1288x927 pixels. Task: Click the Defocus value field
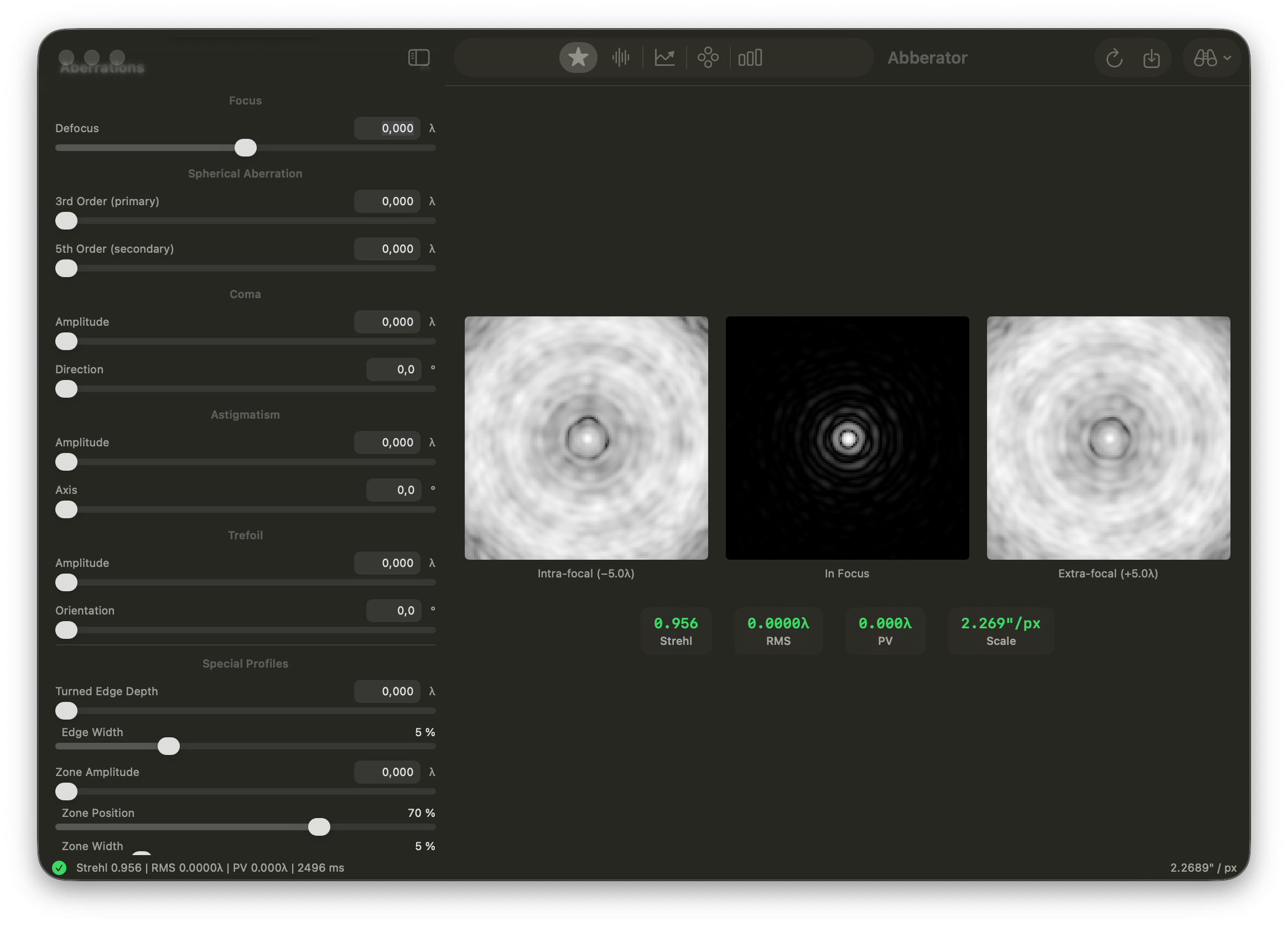[x=387, y=128]
